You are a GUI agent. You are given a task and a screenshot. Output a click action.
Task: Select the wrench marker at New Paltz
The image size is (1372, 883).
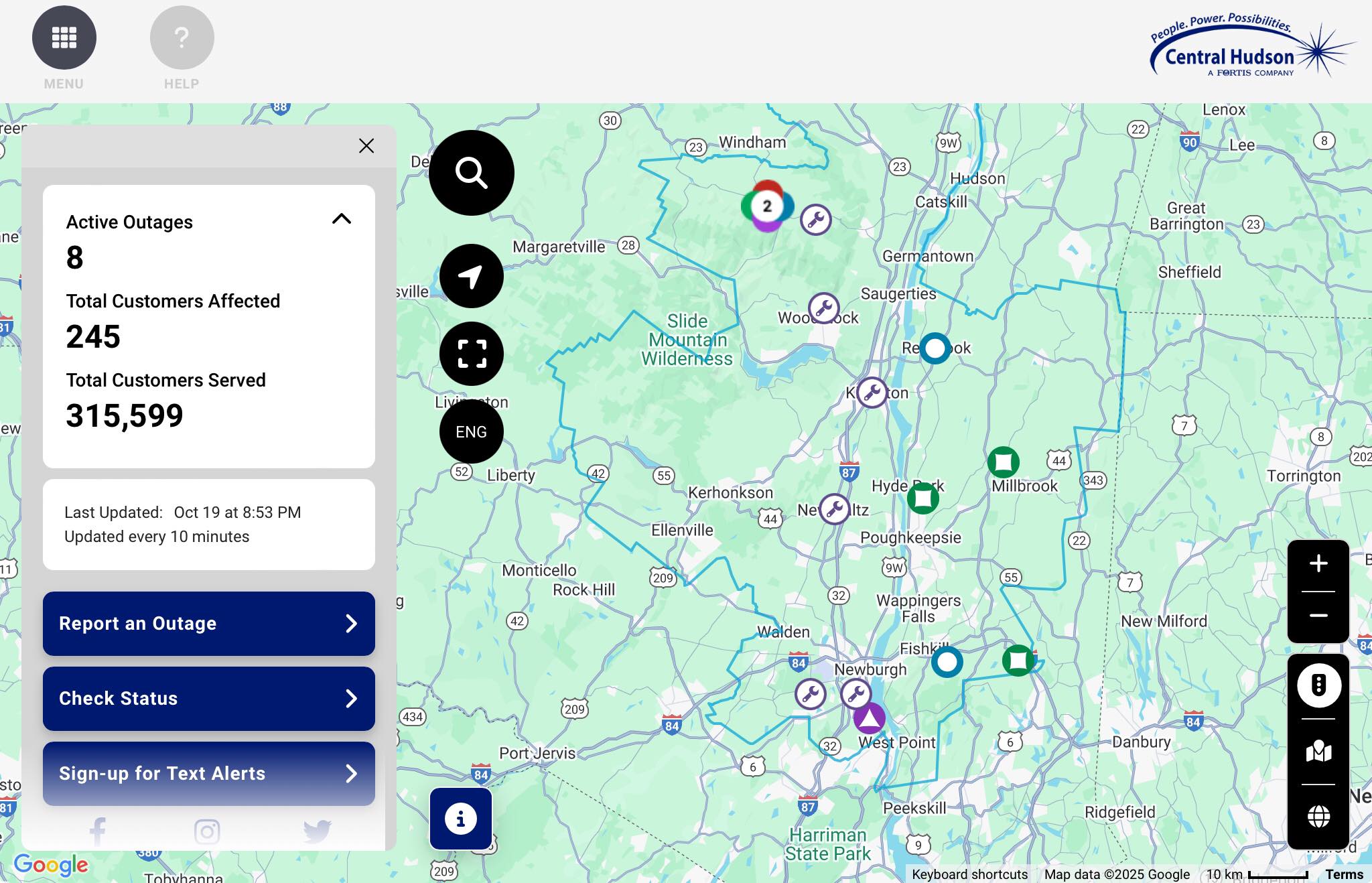(834, 510)
